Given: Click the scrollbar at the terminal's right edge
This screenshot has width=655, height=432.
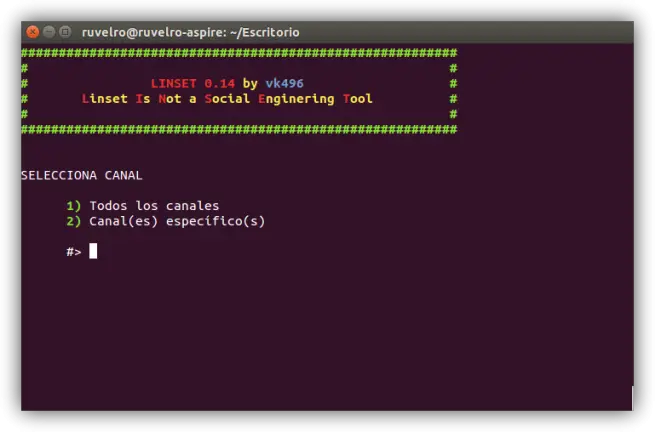Looking at the screenshot, I should click(632, 398).
